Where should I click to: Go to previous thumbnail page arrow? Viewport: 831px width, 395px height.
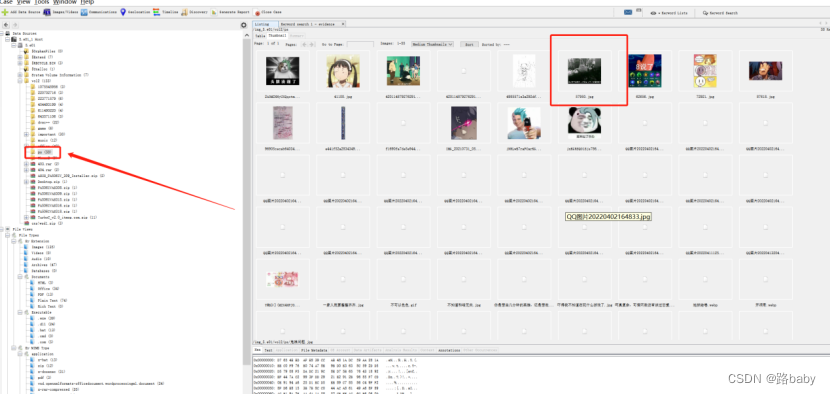(x=304, y=45)
